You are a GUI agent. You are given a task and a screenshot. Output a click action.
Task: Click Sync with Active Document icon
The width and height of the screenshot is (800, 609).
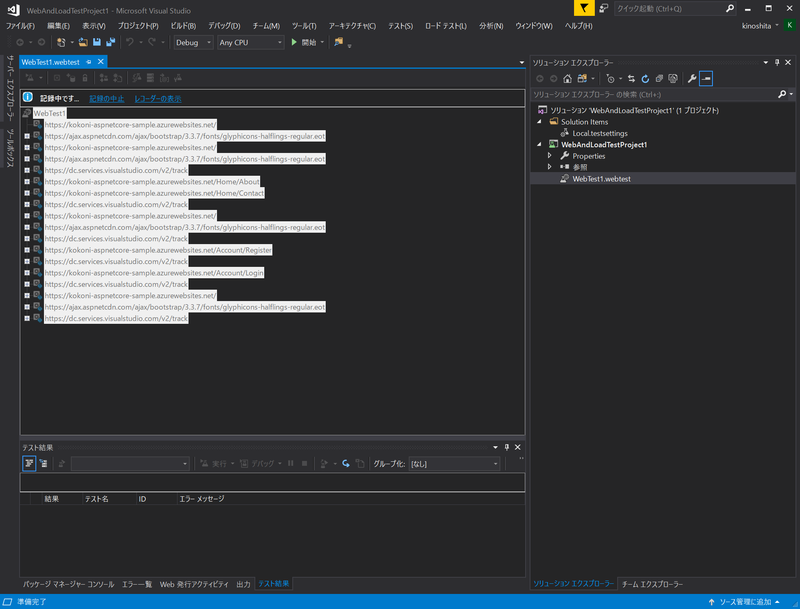coord(632,79)
